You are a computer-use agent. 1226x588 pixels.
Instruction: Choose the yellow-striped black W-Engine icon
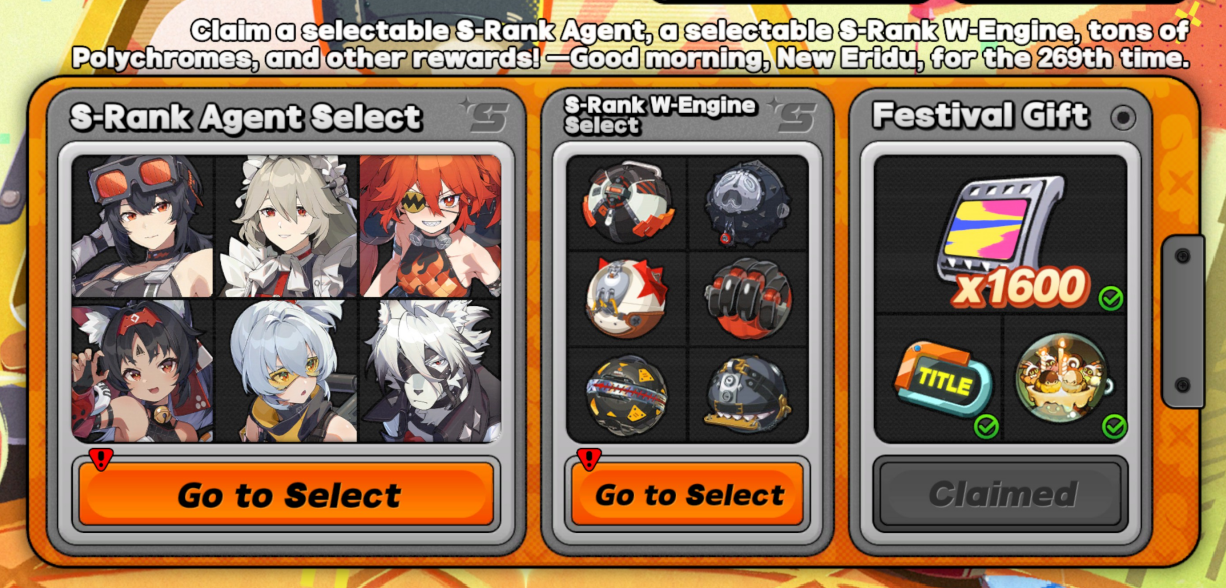click(x=627, y=394)
